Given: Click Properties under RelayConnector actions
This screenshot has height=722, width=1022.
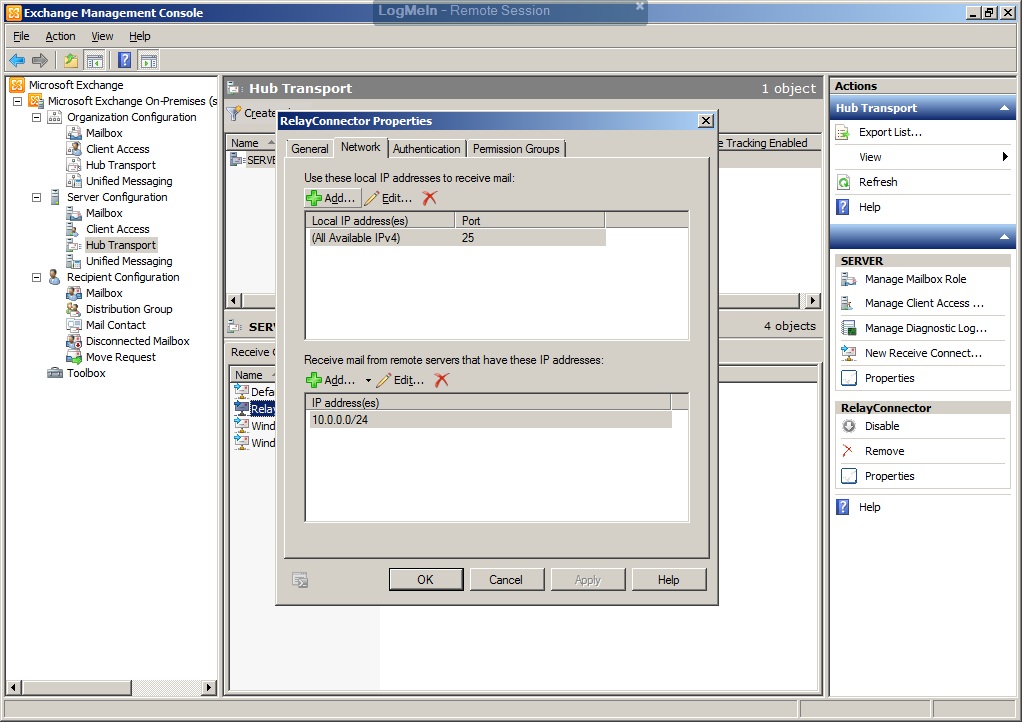Looking at the screenshot, I should click(889, 476).
